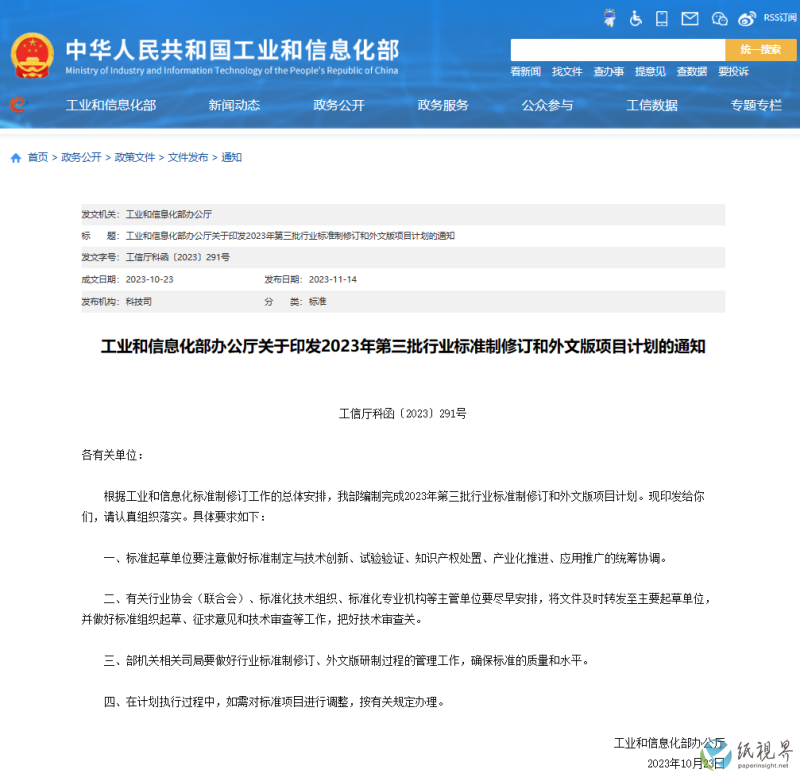Select issuing agency value 工业和信息化部办公厅

169,214
